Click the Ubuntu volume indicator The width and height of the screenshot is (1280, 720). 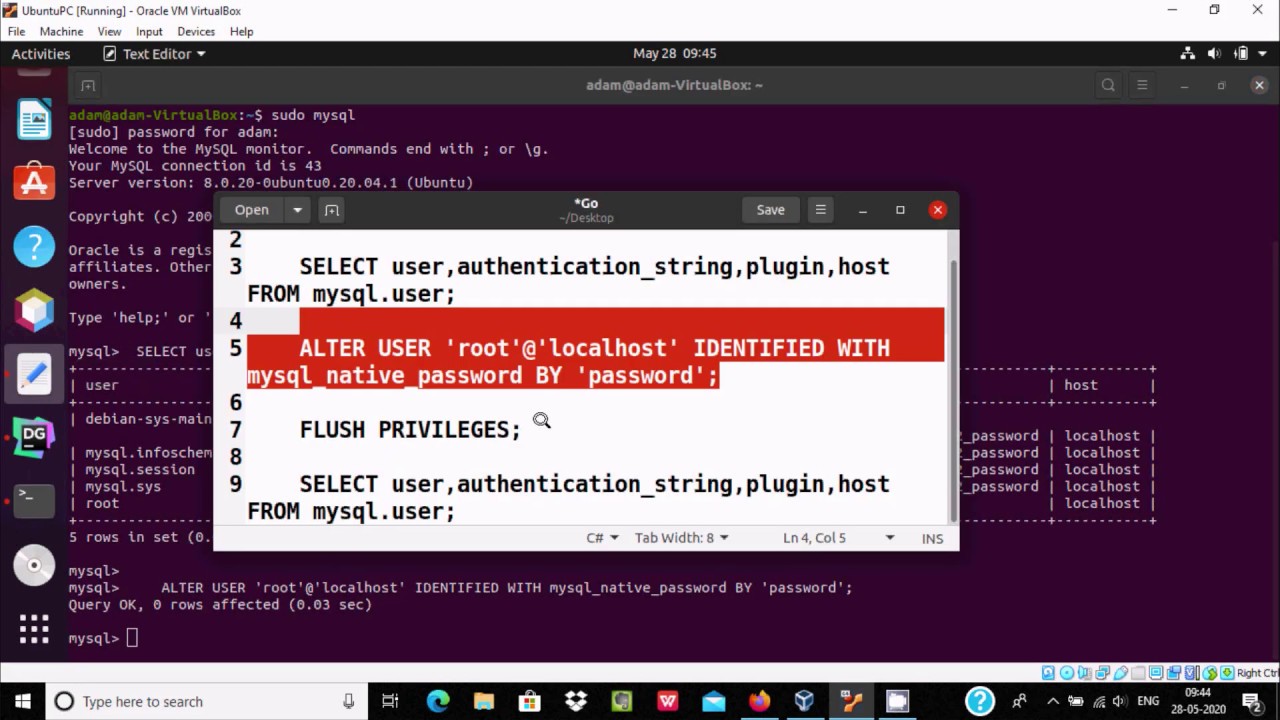pyautogui.click(x=1214, y=53)
